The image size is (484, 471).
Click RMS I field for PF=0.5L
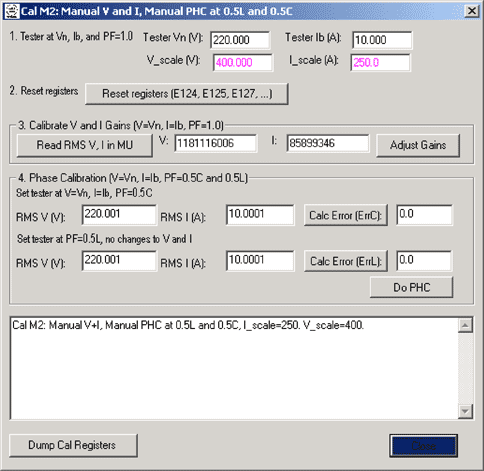(260, 261)
